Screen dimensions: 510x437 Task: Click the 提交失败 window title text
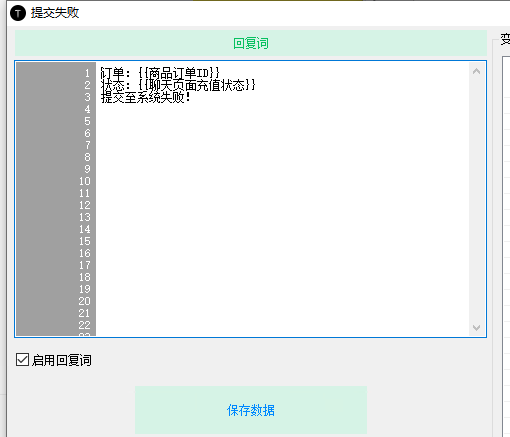[55, 13]
